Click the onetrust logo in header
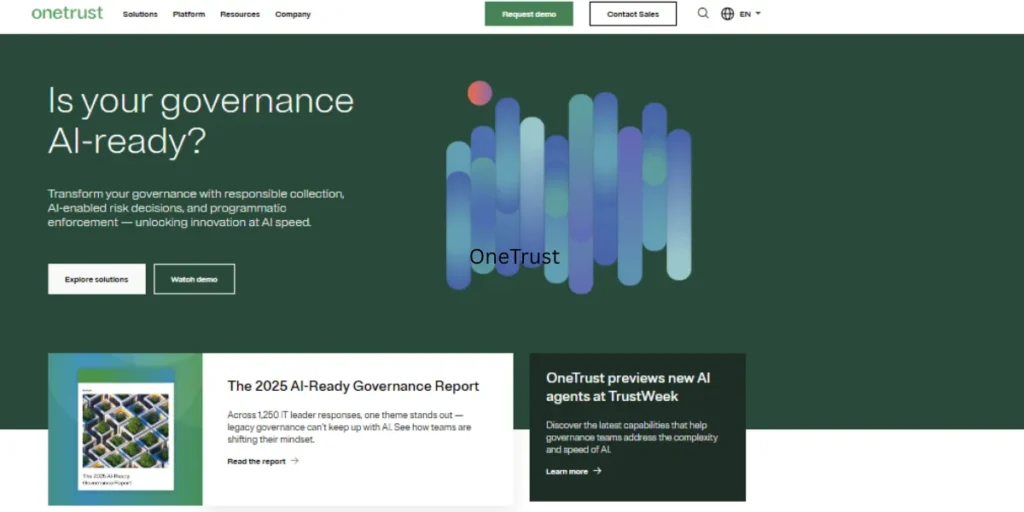The width and height of the screenshot is (1024, 512). (x=67, y=13)
